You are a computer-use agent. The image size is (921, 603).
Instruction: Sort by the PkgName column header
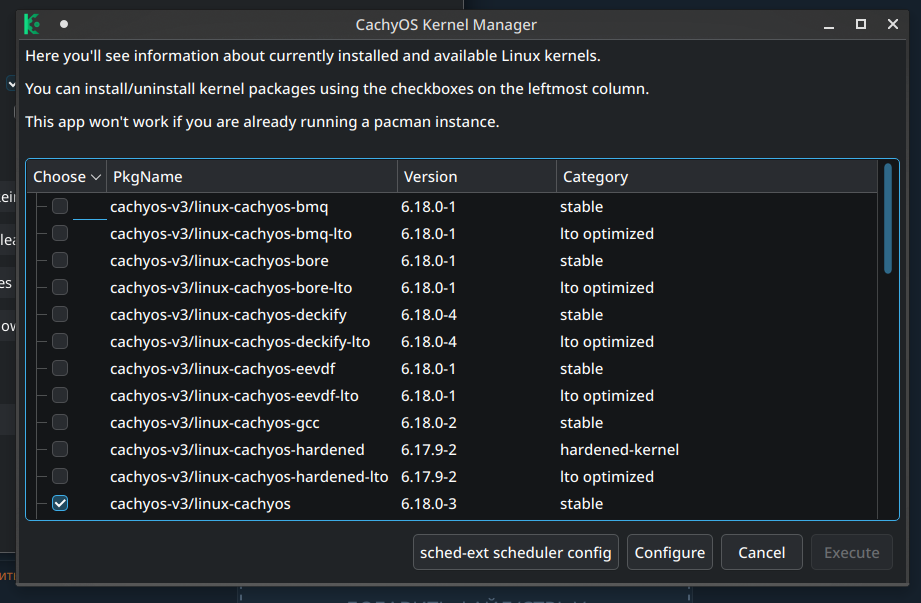(250, 177)
